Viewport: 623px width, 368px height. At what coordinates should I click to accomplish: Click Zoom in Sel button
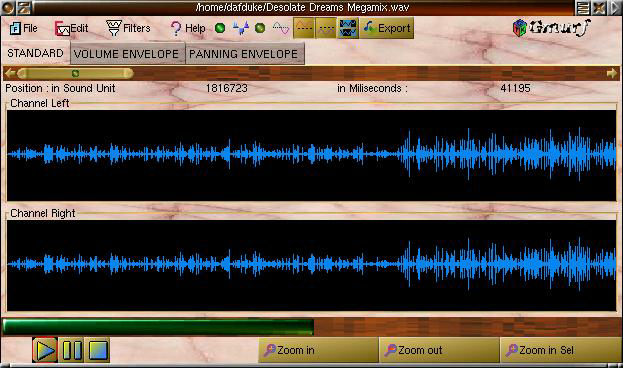point(560,350)
